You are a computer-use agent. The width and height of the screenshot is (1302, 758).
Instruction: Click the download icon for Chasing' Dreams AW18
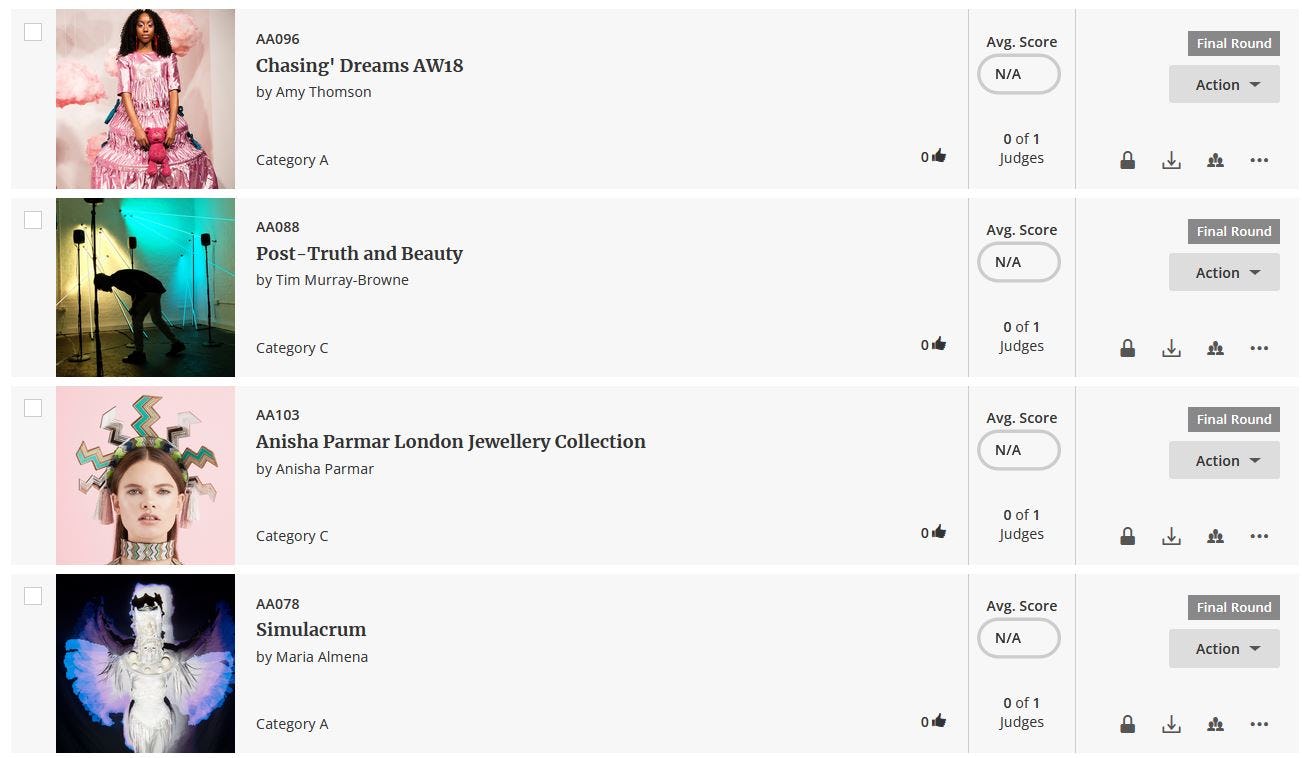click(x=1171, y=160)
